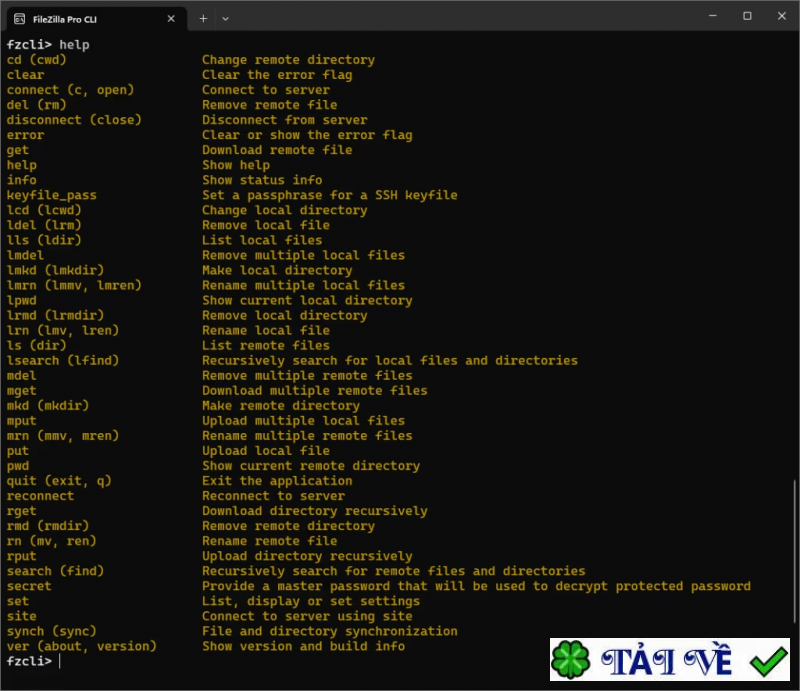Viewport: 800px width, 691px height.
Task: Click the 'lmrn (lmmv, lmren)' command text
Action: 74,285
